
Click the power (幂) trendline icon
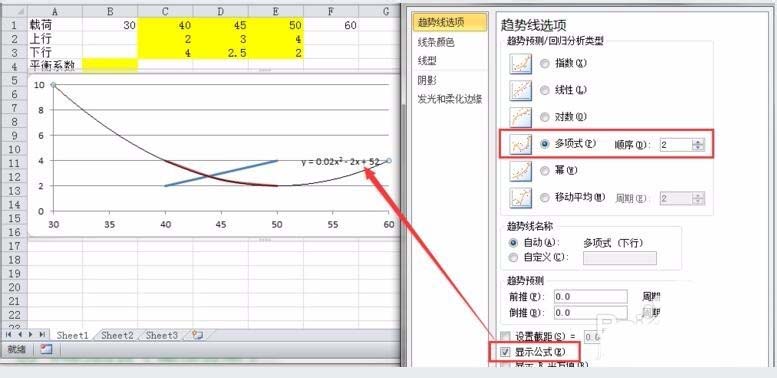[520, 171]
